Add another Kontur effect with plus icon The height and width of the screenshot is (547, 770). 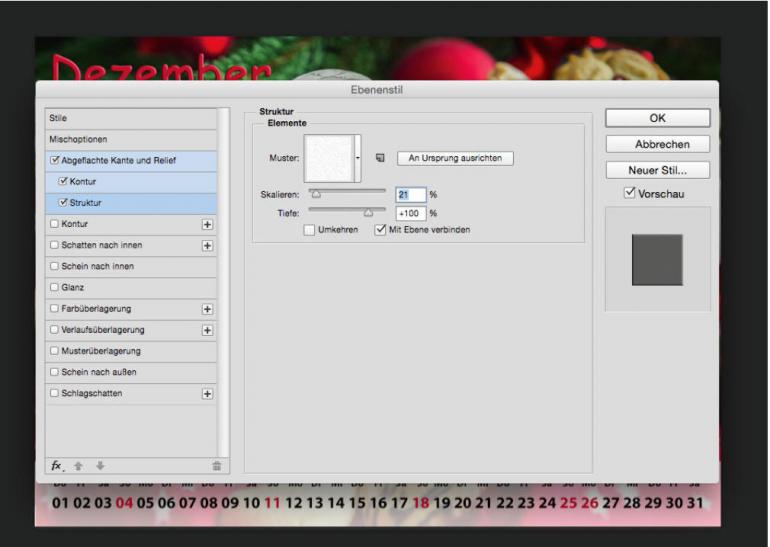click(x=207, y=224)
